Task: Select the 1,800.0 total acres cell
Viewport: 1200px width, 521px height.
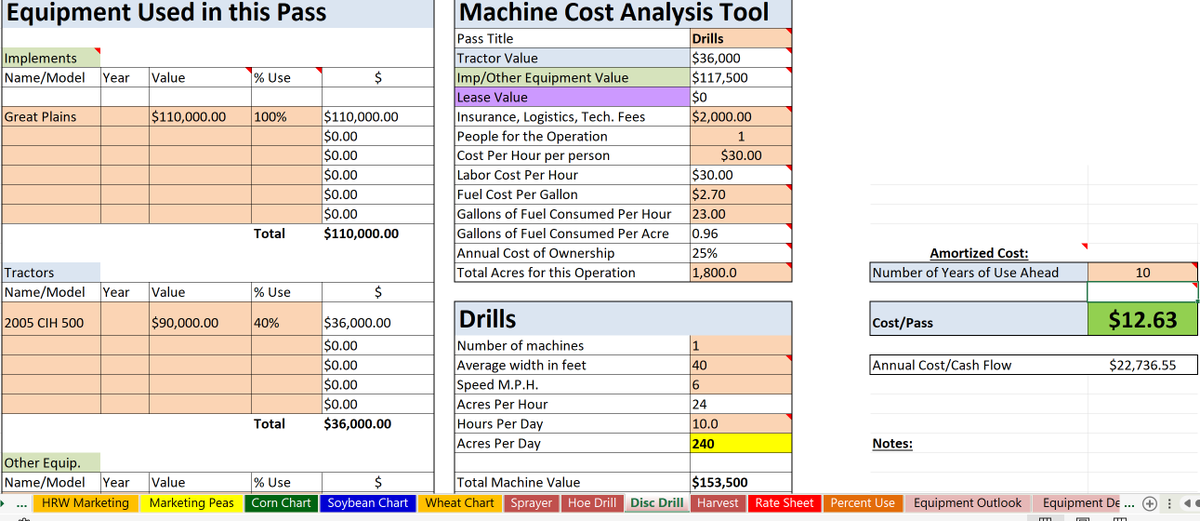Action: click(x=740, y=273)
